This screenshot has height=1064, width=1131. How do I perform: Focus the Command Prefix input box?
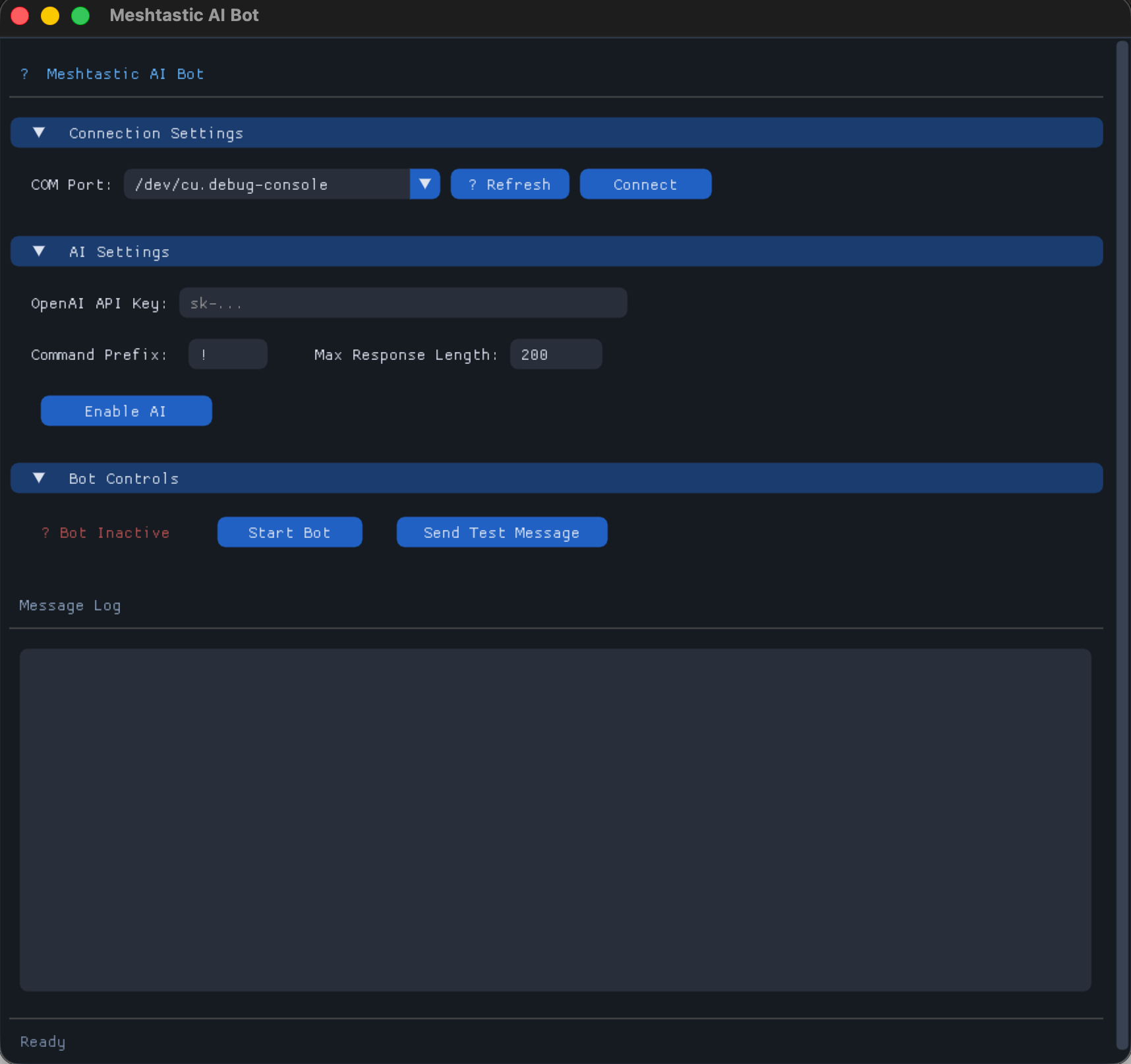227,354
